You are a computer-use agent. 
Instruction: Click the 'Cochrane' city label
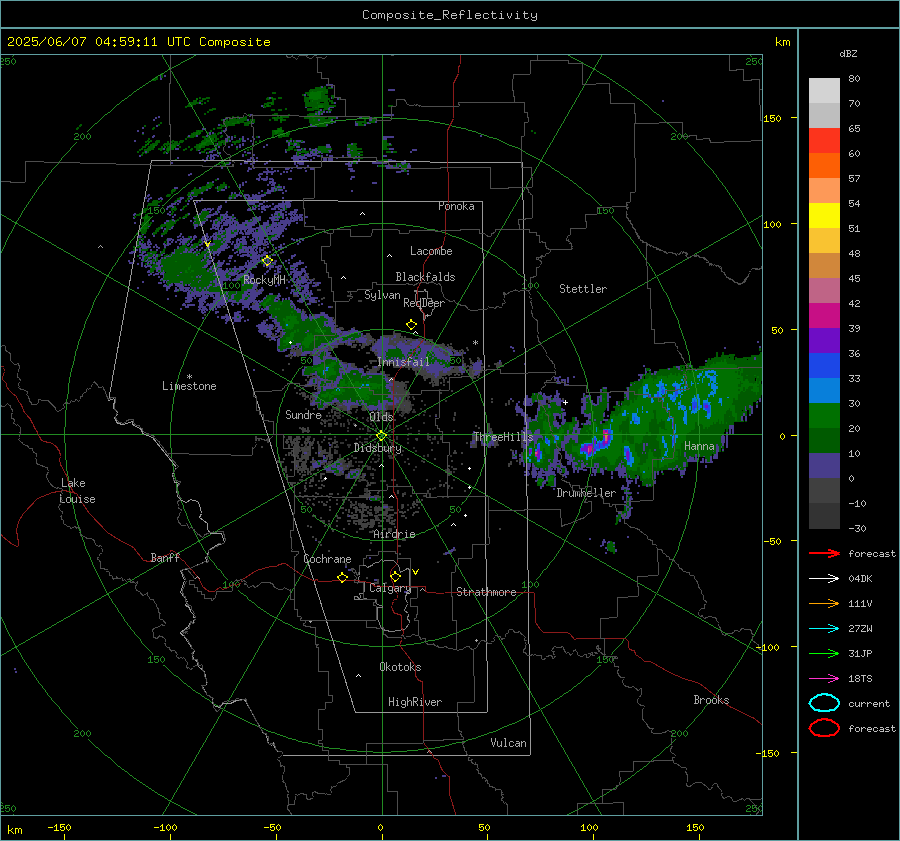(x=327, y=559)
